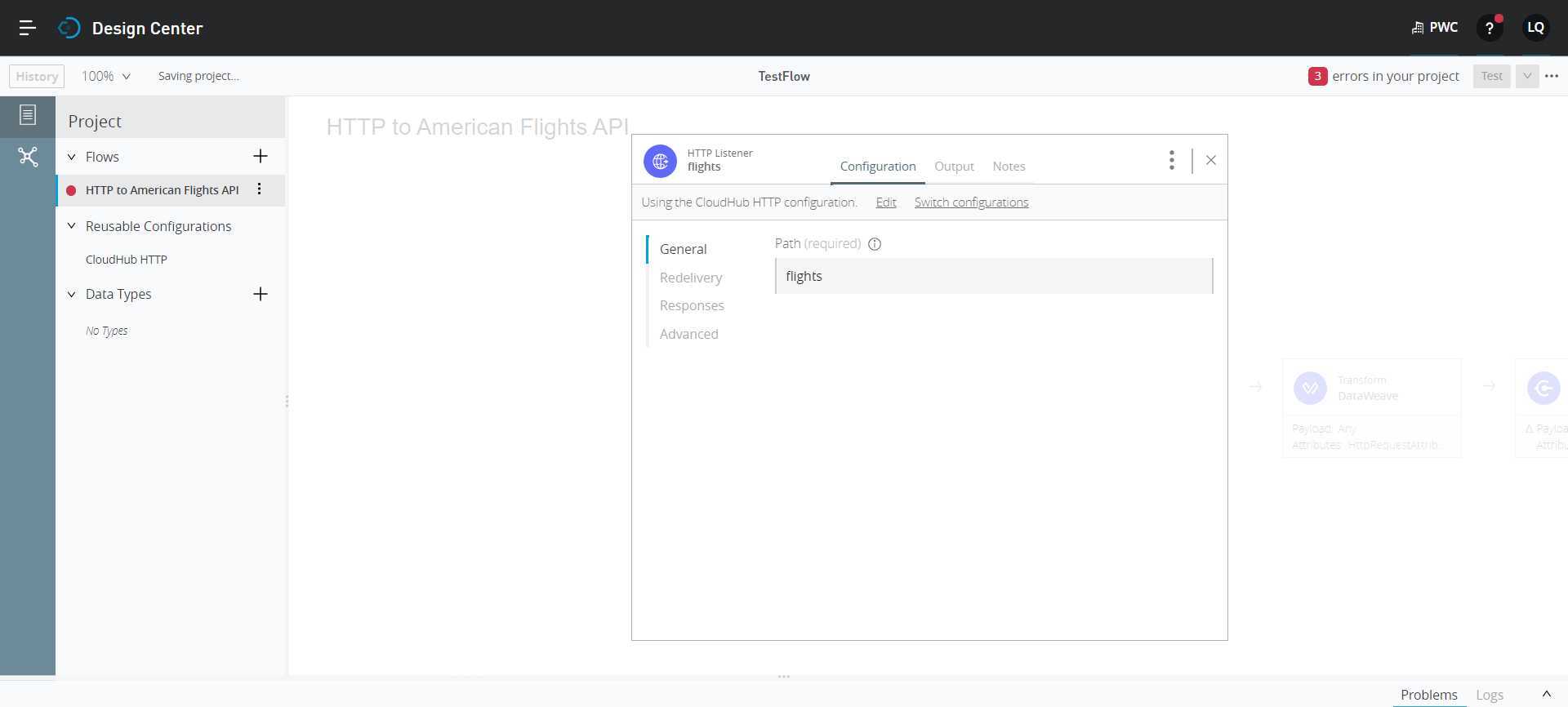Open dropdown arrow beside Test button
Image resolution: width=1568 pixels, height=707 pixels.
point(1526,76)
